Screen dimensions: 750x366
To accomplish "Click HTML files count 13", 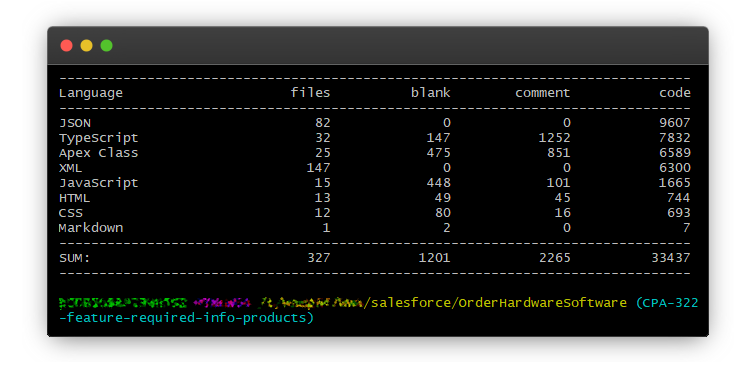I will 323,198.
